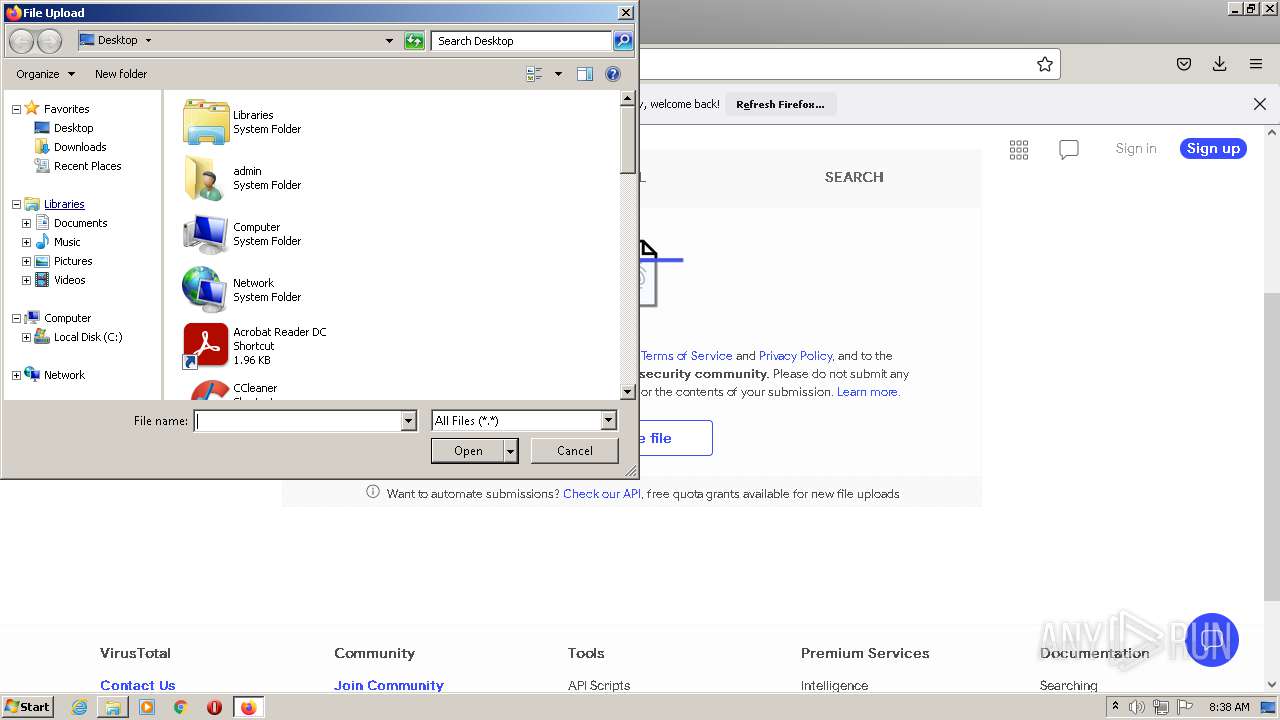Launch Chrome from the taskbar
This screenshot has height=720, width=1280.
coord(181,707)
